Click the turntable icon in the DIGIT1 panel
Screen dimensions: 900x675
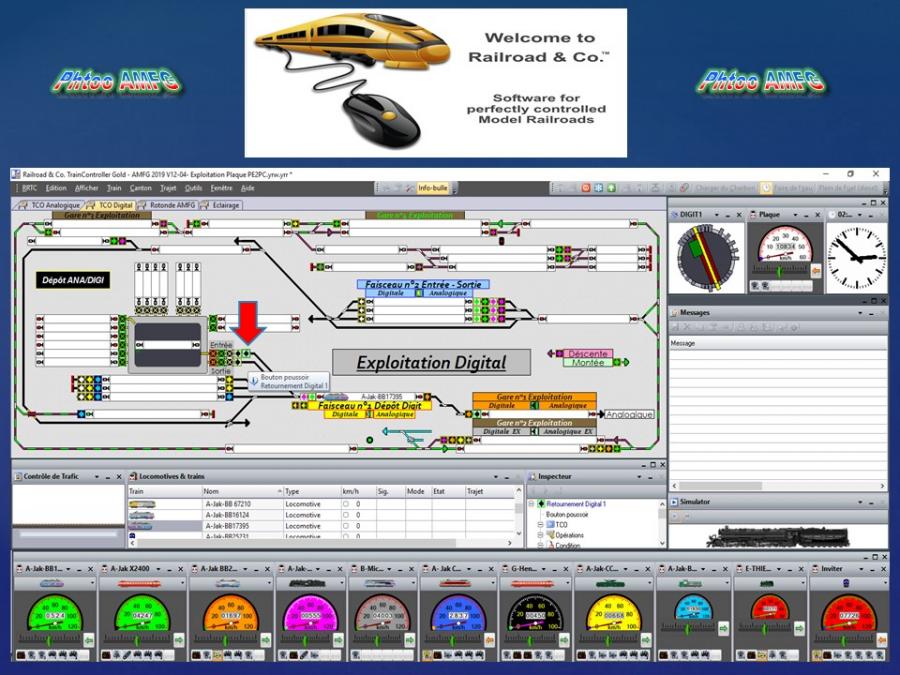pos(705,257)
